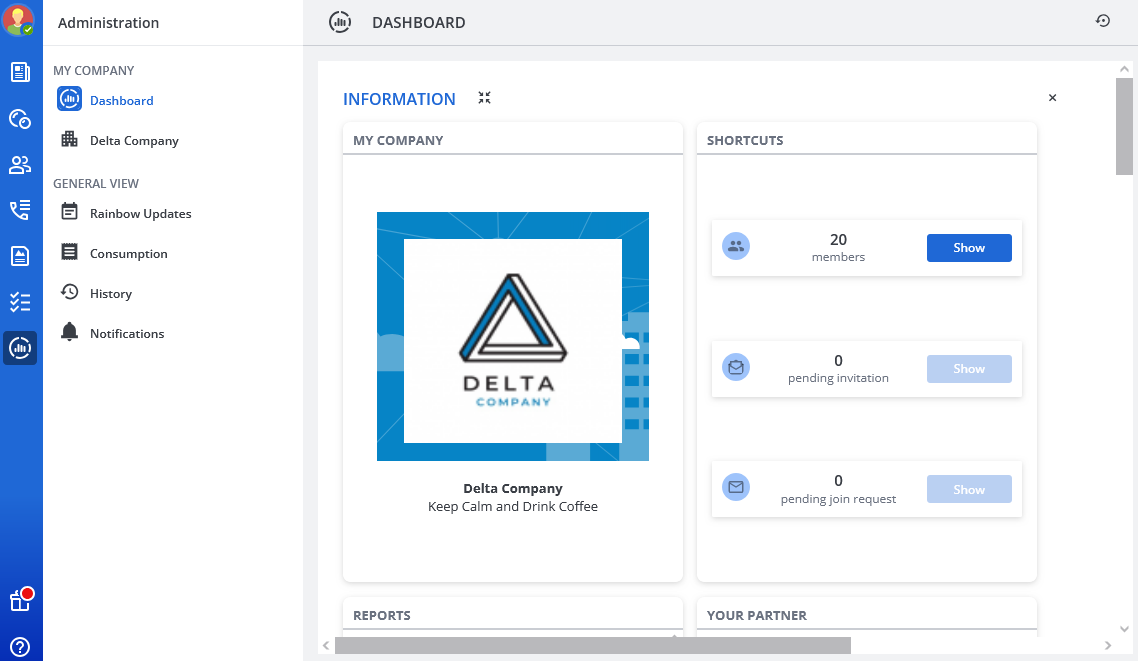This screenshot has height=661, width=1138.
Task: Go to the Consumption page
Action: tap(128, 254)
